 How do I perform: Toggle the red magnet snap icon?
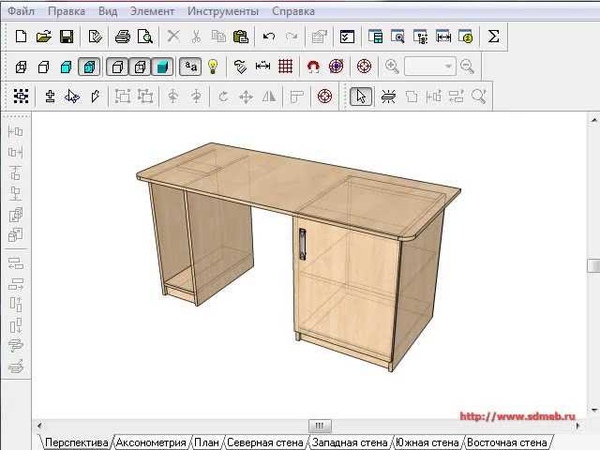[x=313, y=67]
